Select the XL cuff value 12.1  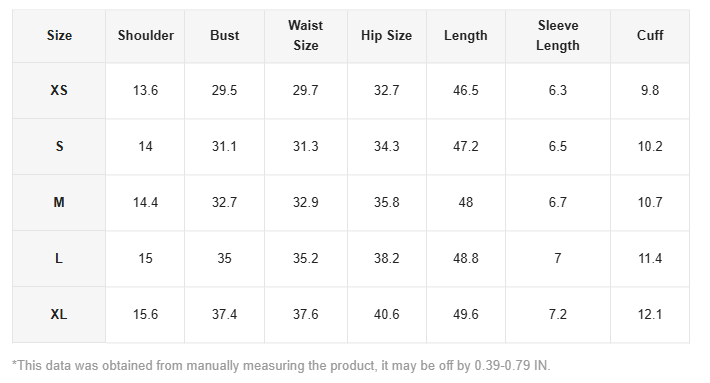(650, 314)
